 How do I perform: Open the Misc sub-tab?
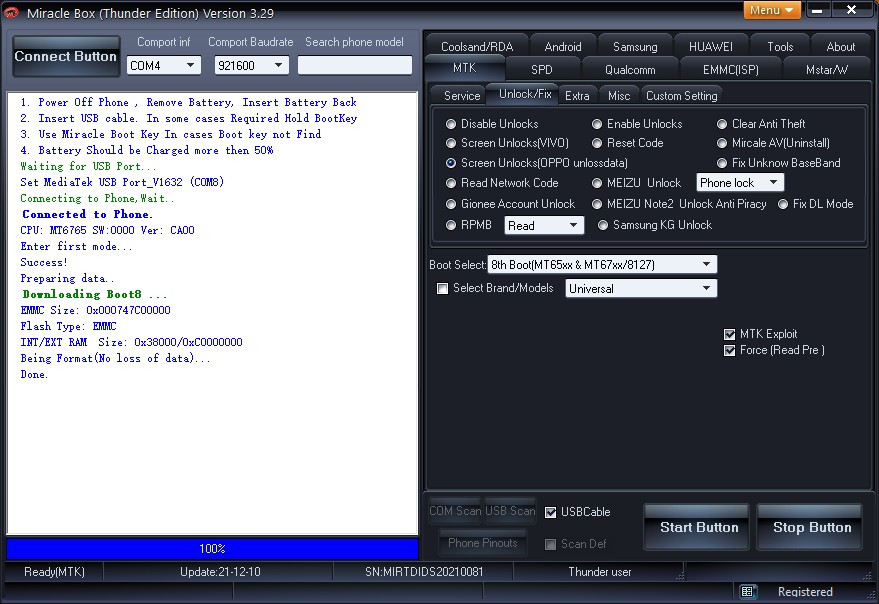coord(619,95)
